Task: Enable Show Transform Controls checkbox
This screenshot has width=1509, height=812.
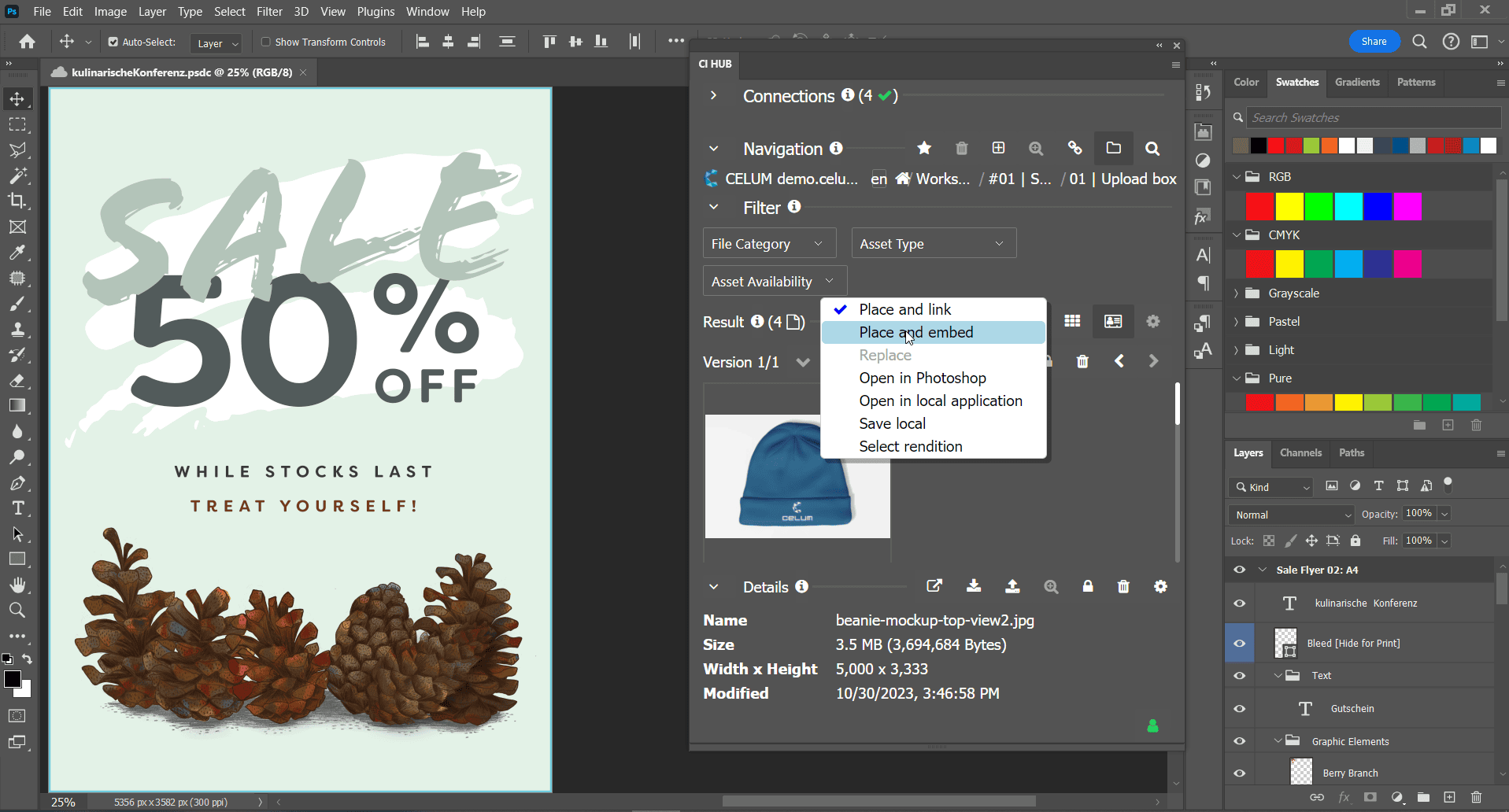Action: [x=266, y=42]
